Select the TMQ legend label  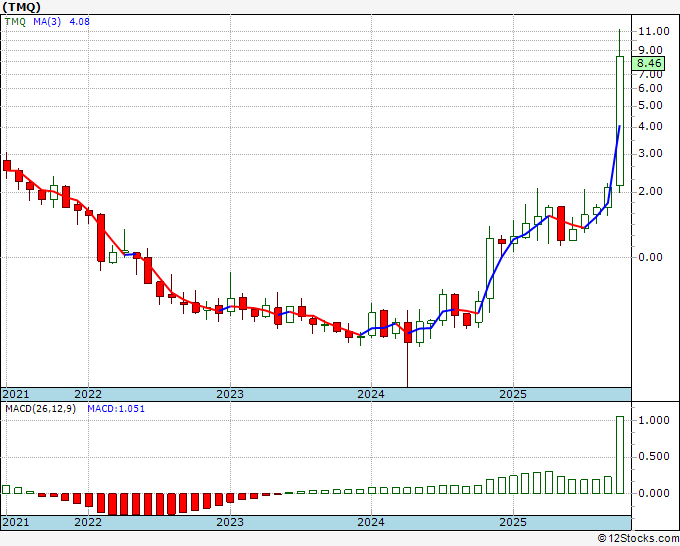15,22
